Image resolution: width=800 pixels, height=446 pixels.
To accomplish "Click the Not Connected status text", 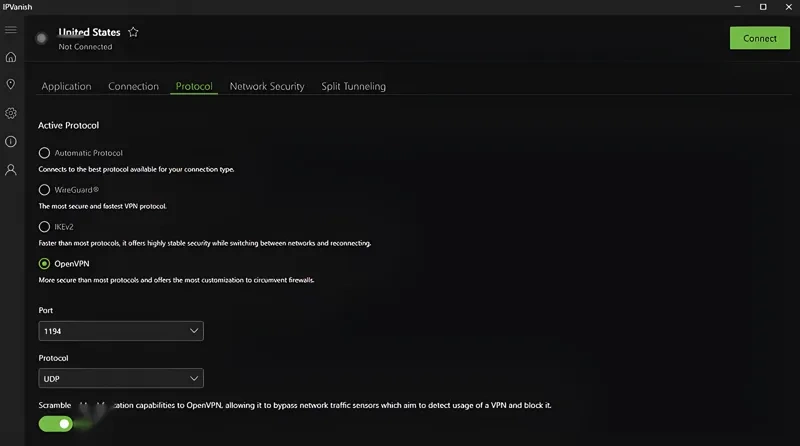I will click(85, 46).
